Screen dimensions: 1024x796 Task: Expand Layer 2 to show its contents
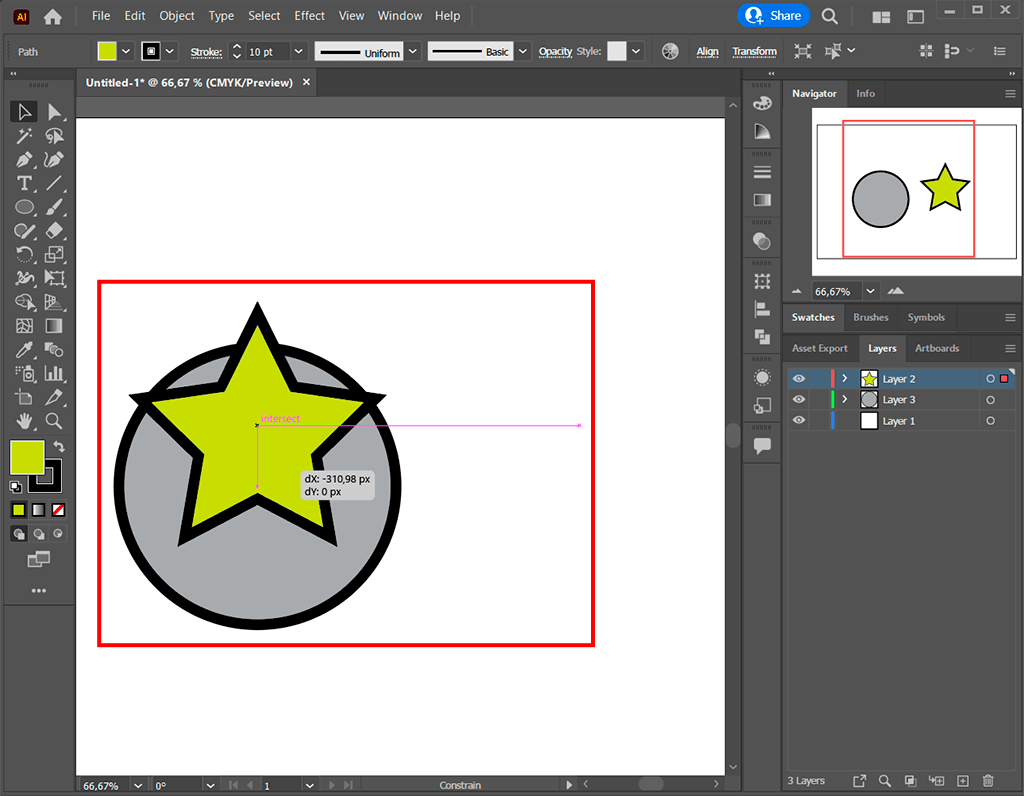click(845, 378)
